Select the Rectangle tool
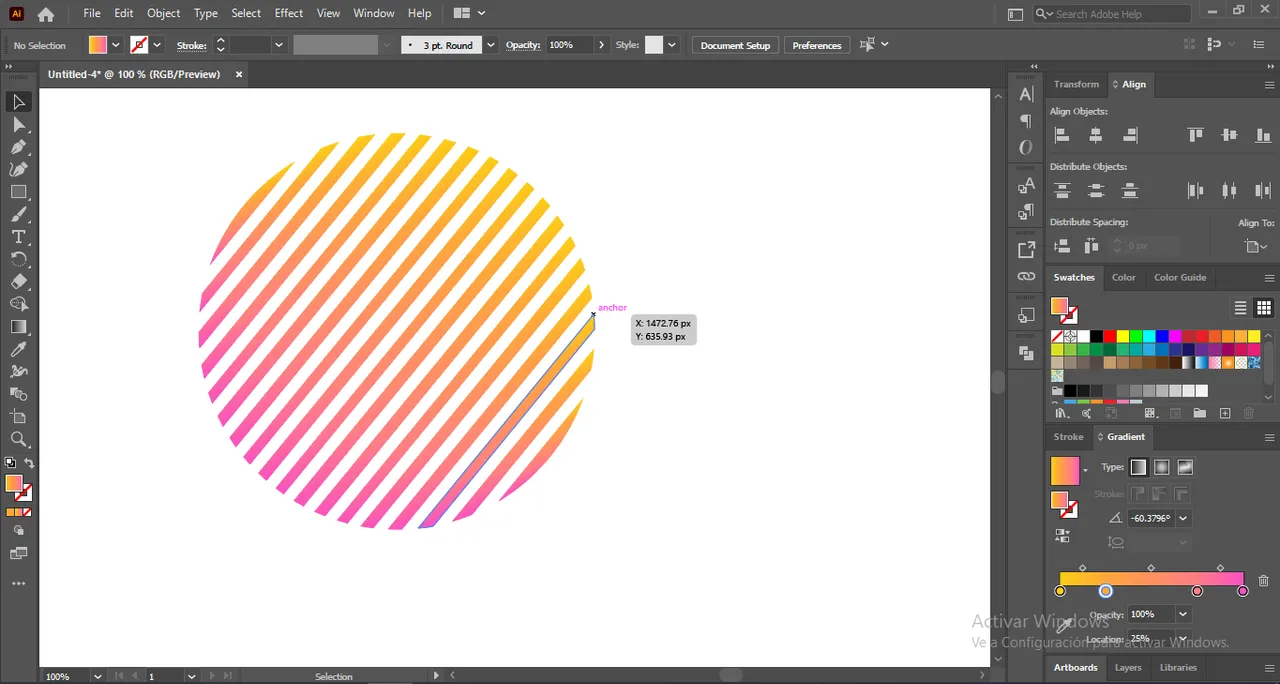Screen dimensions: 1280x684 pyautogui.click(x=18, y=192)
